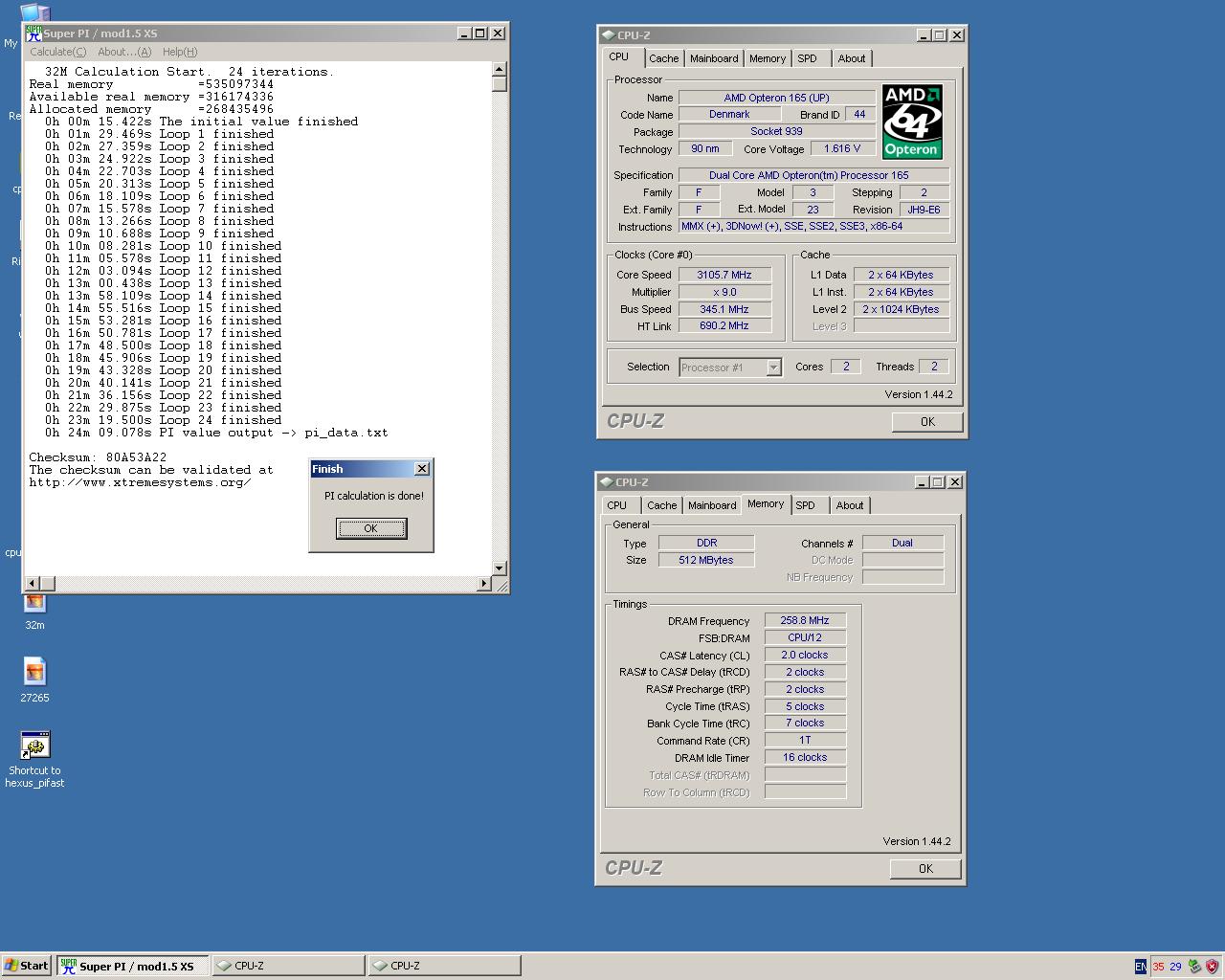The height and width of the screenshot is (980, 1225).
Task: Click the Checksum: 80A53A22 line
Action: click(x=98, y=457)
